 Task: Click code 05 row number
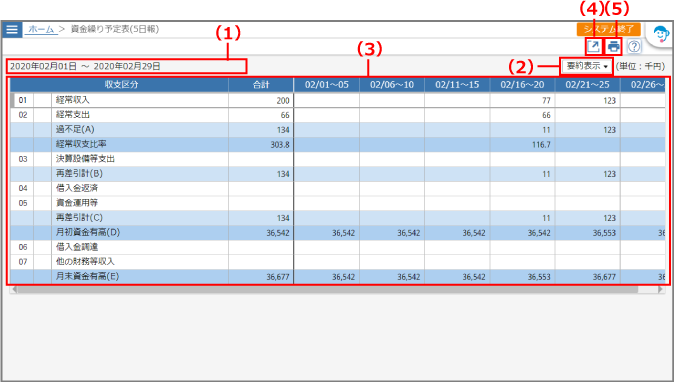(x=23, y=203)
